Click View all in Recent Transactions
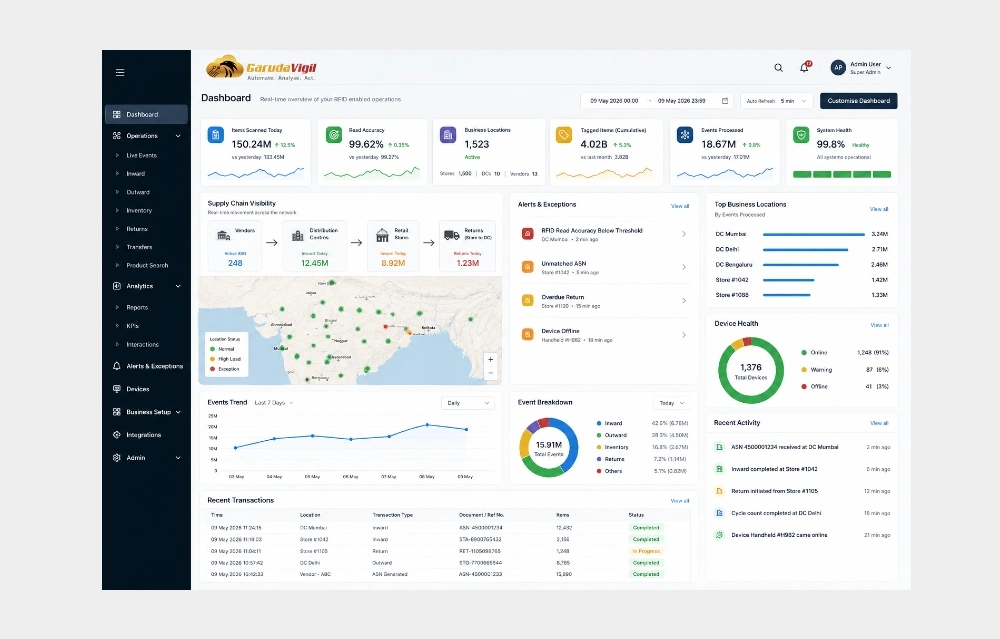Viewport: 1000px width, 639px height. 680,501
